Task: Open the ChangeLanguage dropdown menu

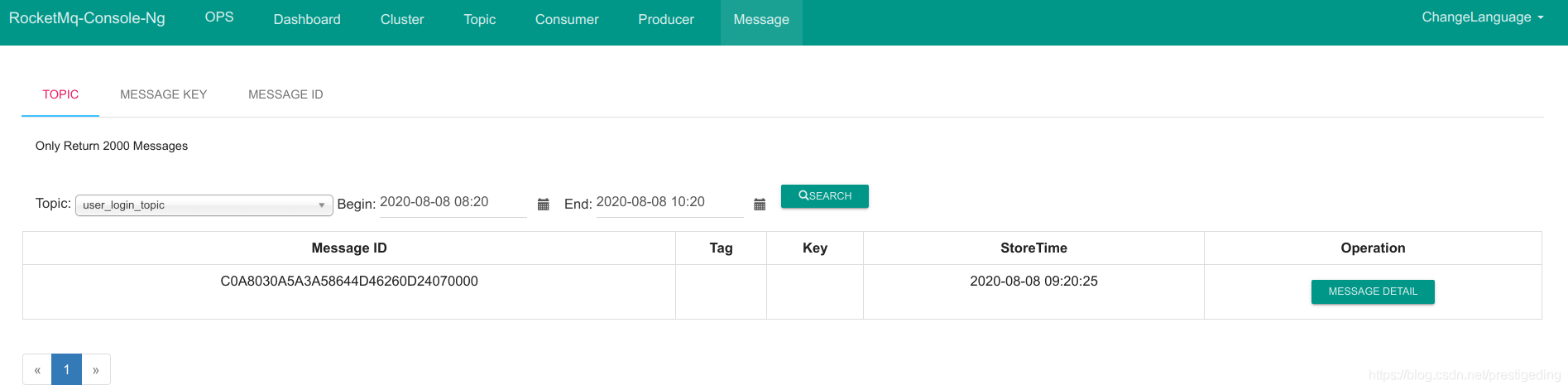Action: pyautogui.click(x=1482, y=17)
